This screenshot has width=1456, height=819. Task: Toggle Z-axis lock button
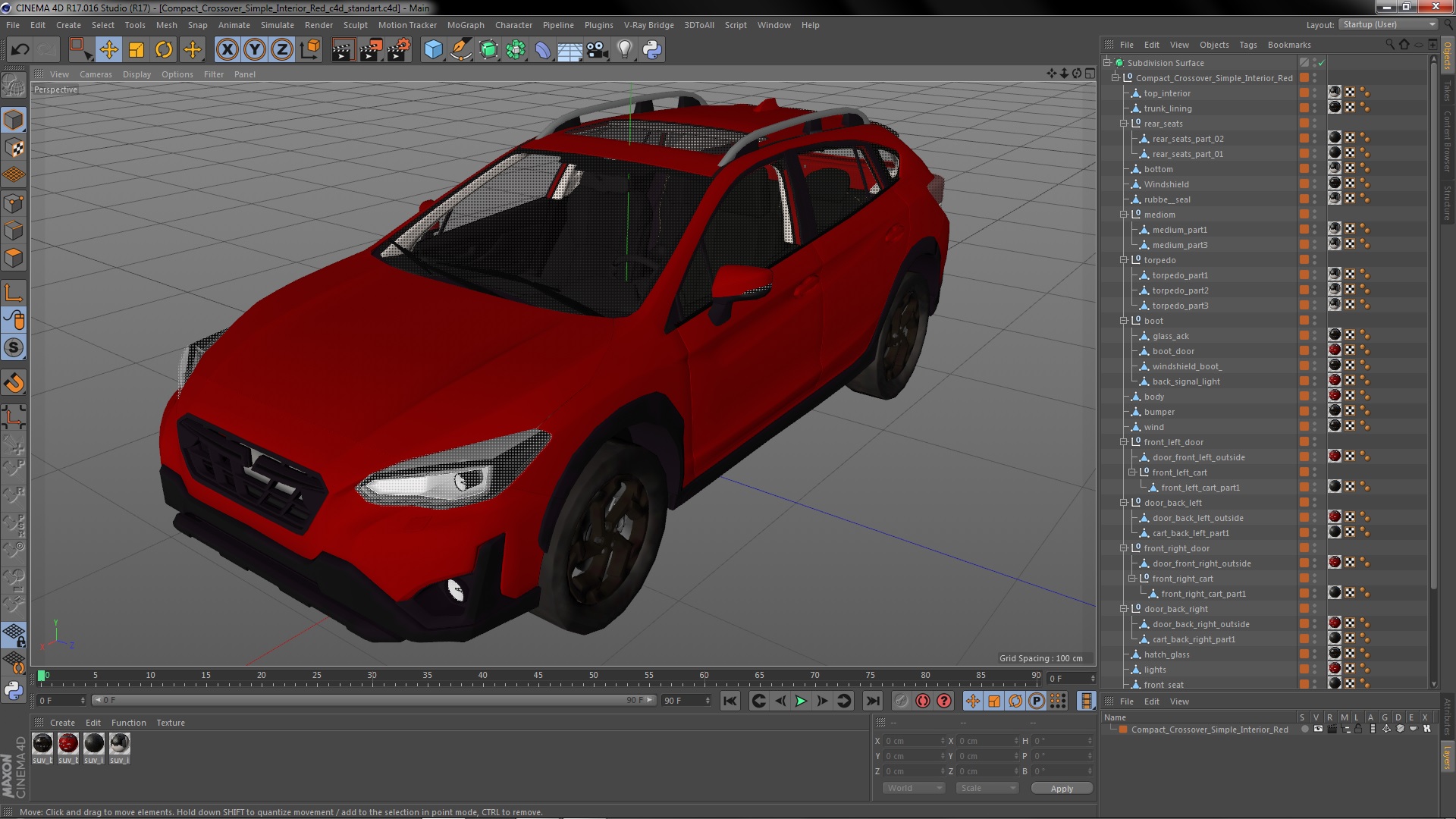click(282, 50)
